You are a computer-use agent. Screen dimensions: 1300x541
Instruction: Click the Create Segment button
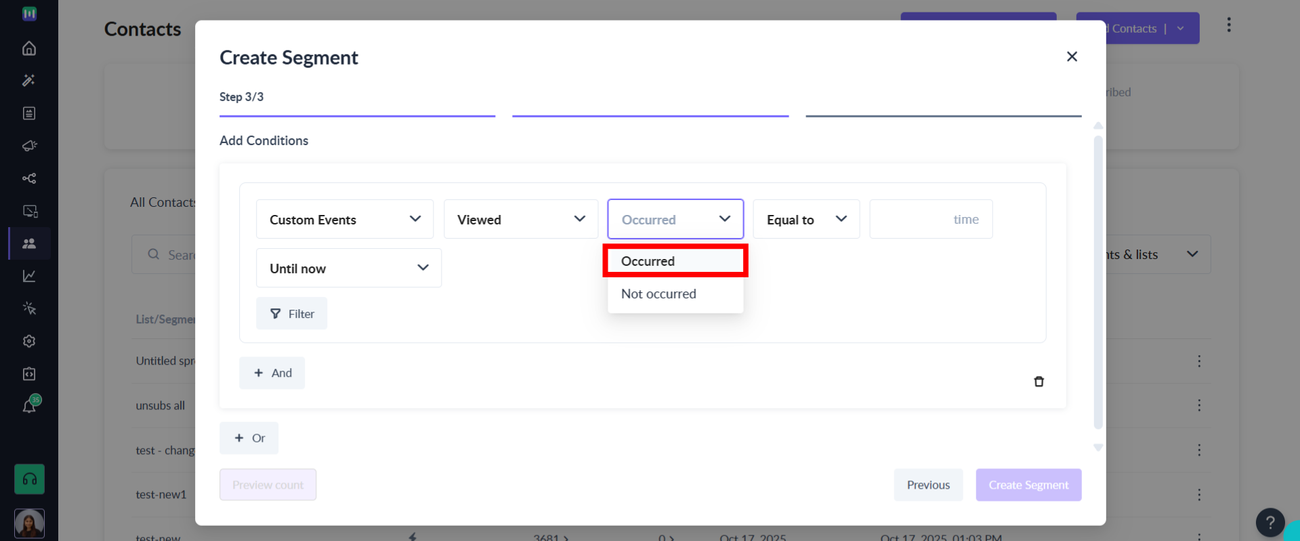1029,485
